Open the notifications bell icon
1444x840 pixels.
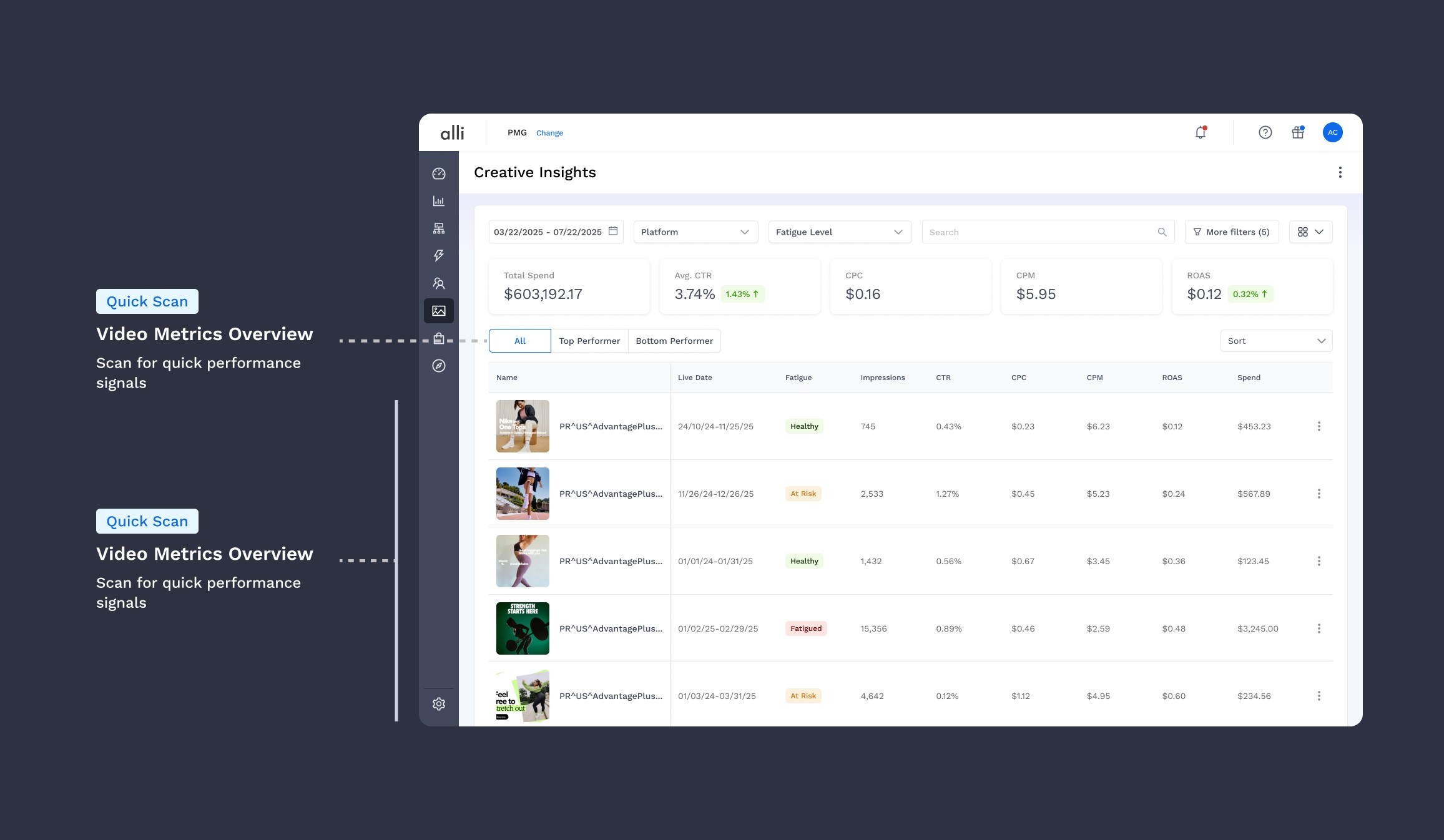(1200, 132)
